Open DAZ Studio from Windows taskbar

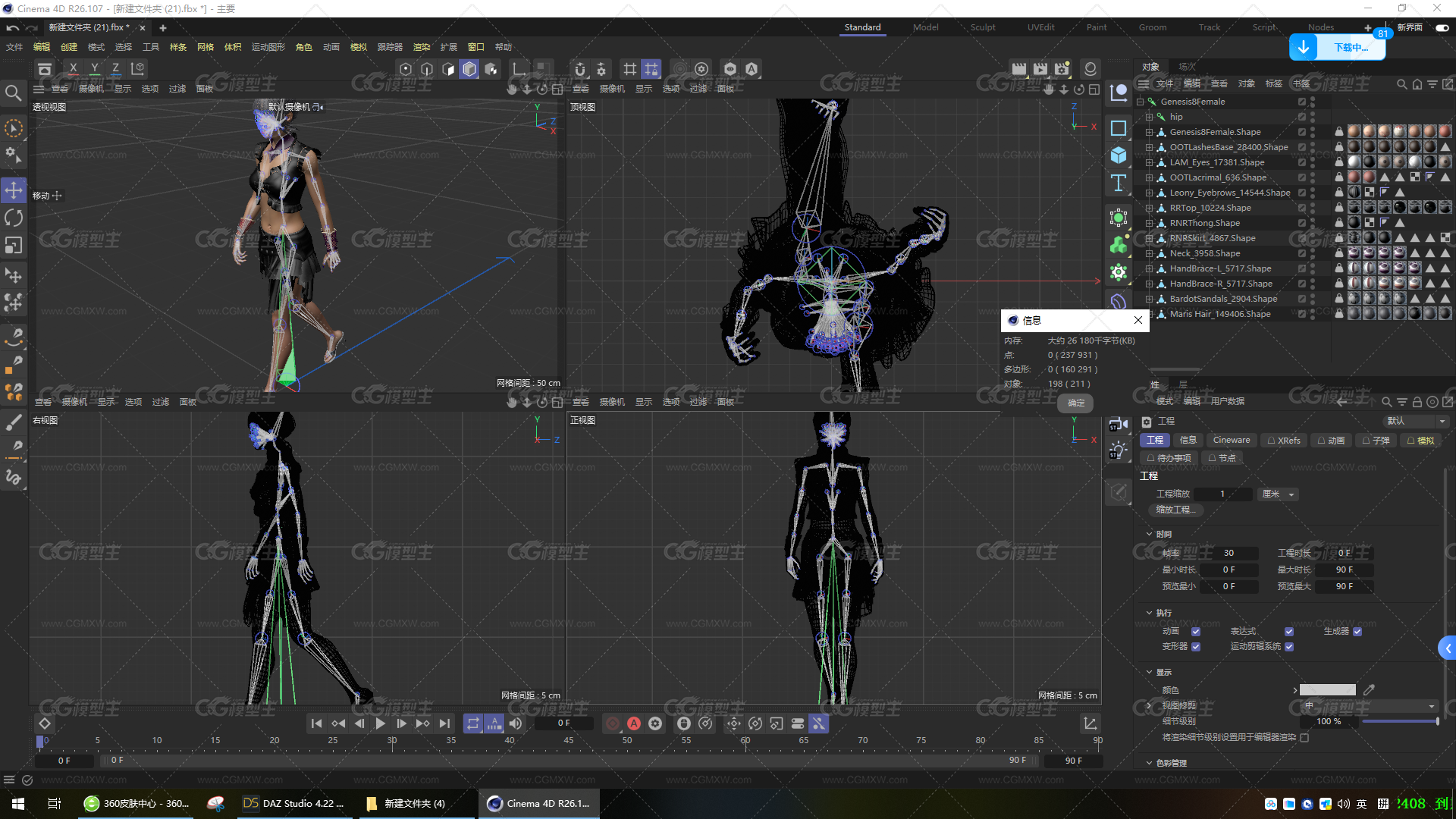click(x=293, y=803)
